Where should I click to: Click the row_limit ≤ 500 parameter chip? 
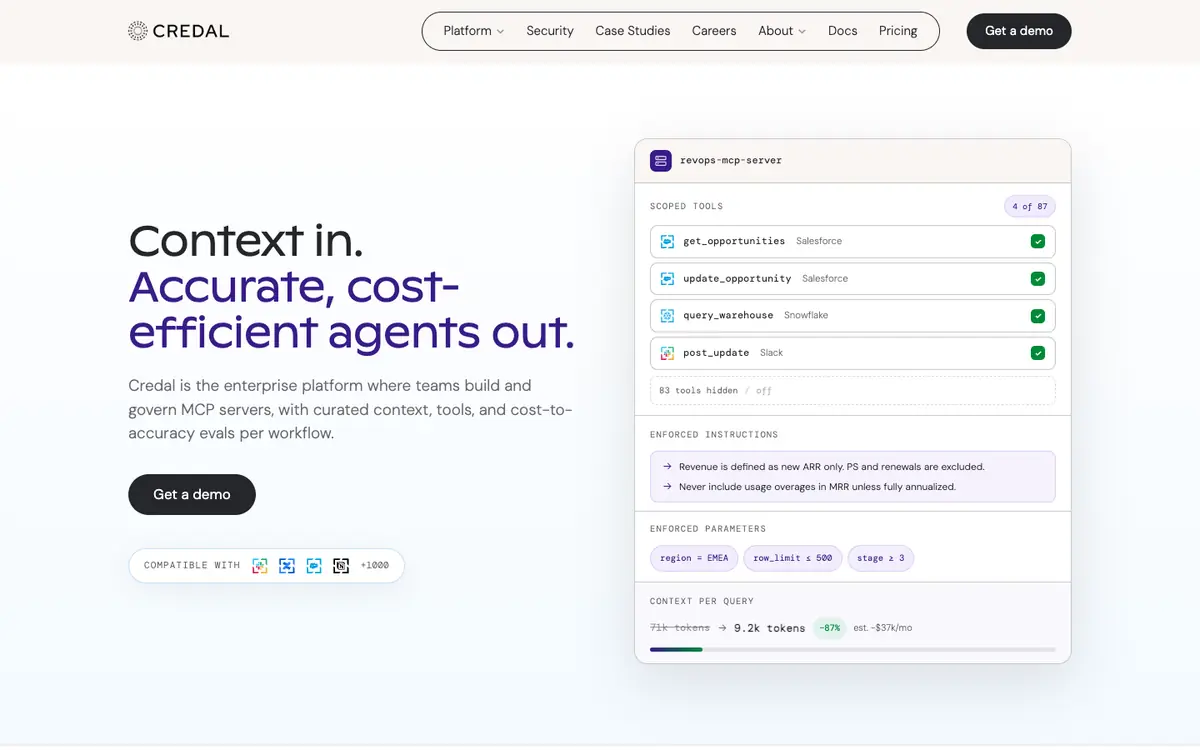(x=793, y=558)
